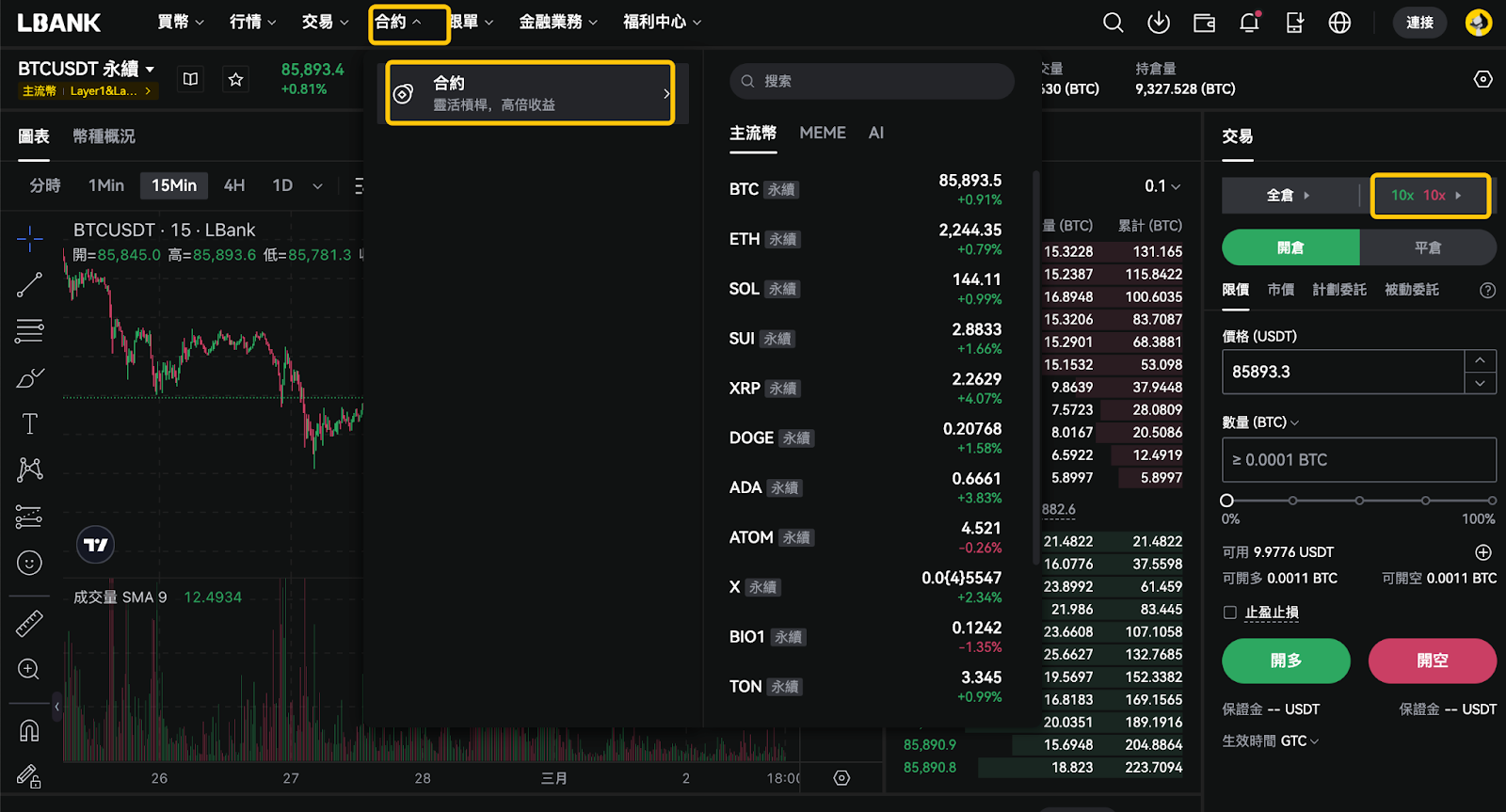This screenshot has width=1506, height=812.
Task: Open the user avatar profile
Action: click(1479, 23)
